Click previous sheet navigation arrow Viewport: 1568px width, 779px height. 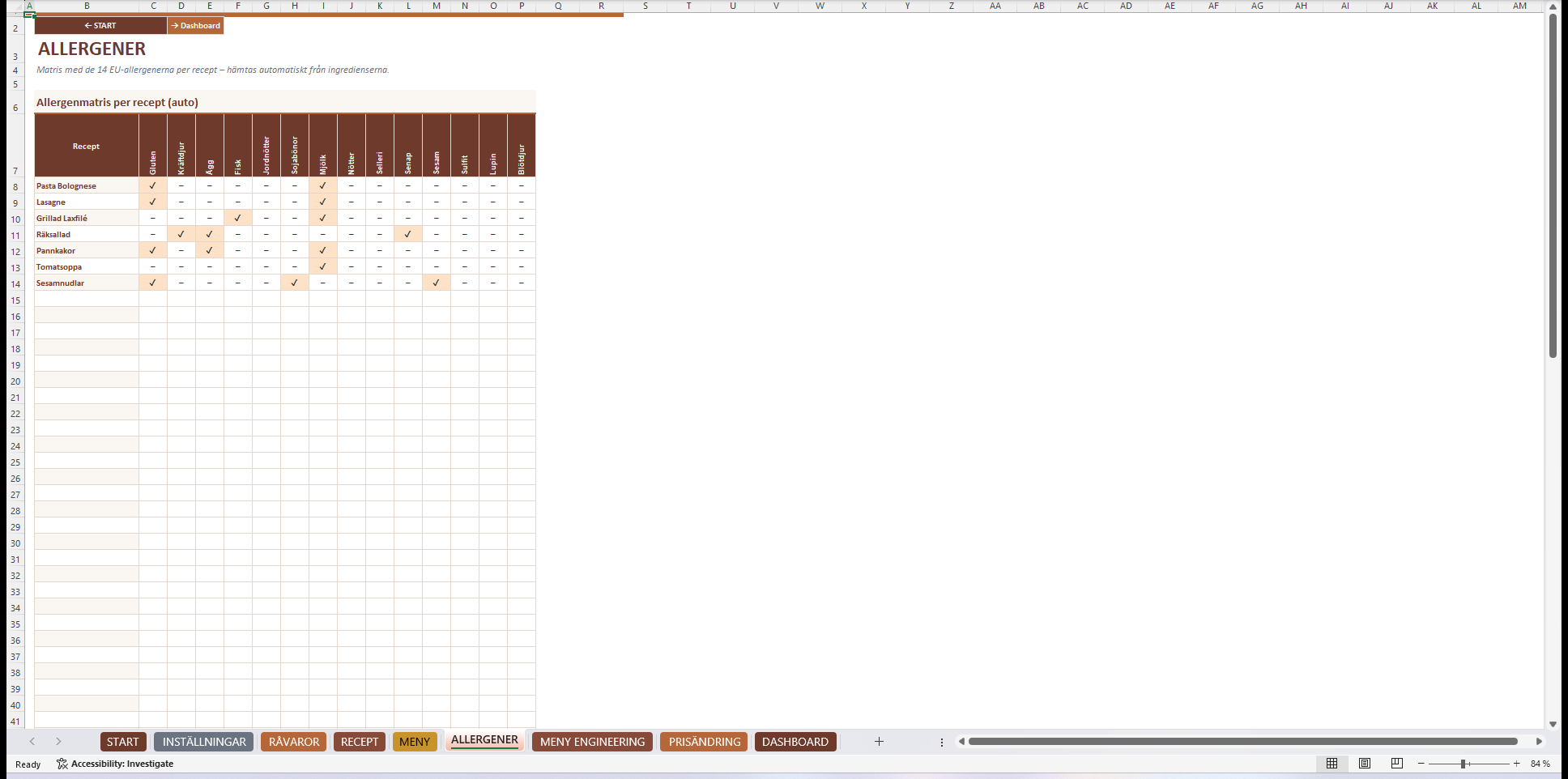(x=32, y=742)
